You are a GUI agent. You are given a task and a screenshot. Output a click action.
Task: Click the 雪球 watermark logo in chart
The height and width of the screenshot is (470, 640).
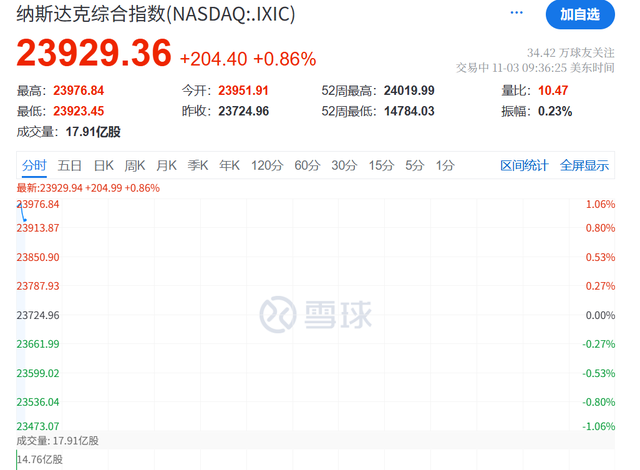point(316,314)
